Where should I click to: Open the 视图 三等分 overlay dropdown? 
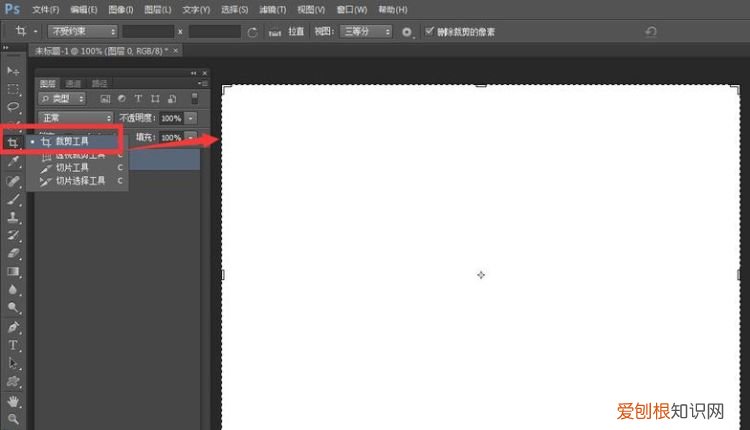[x=366, y=32]
